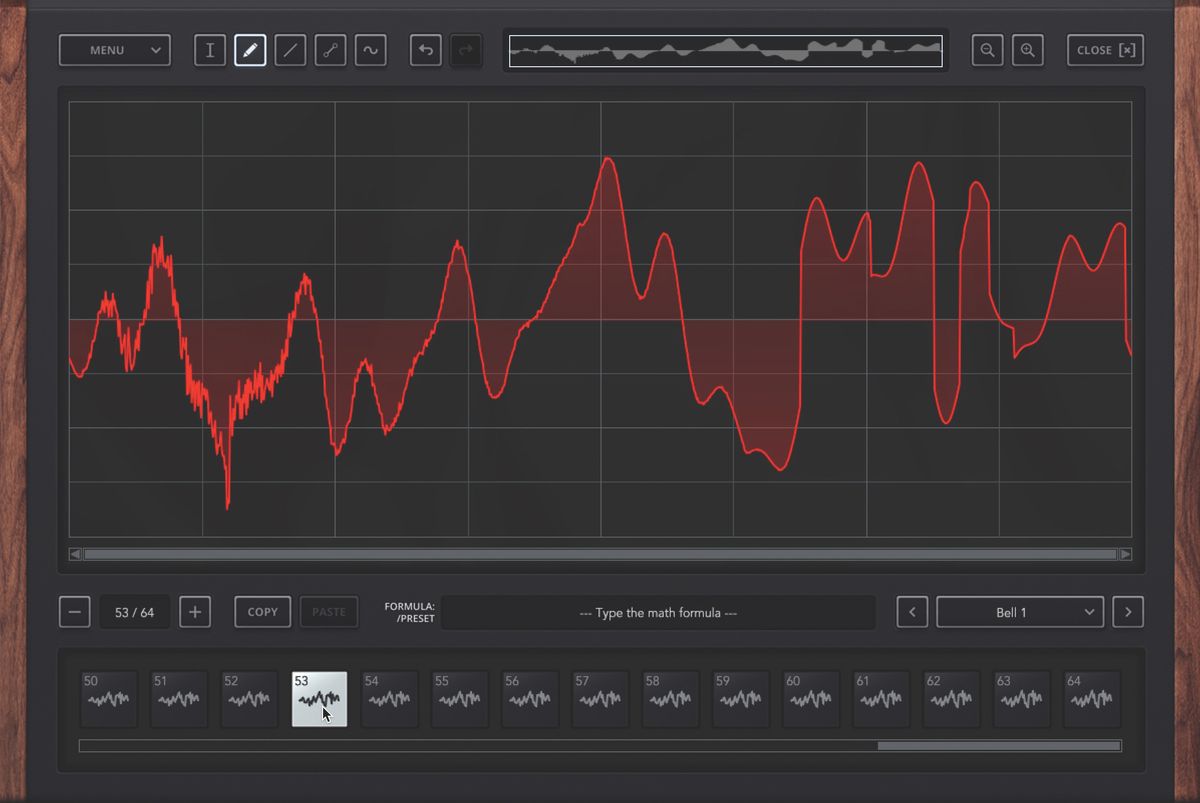Redo the last edit
Image resolution: width=1200 pixels, height=803 pixels.
tap(466, 50)
